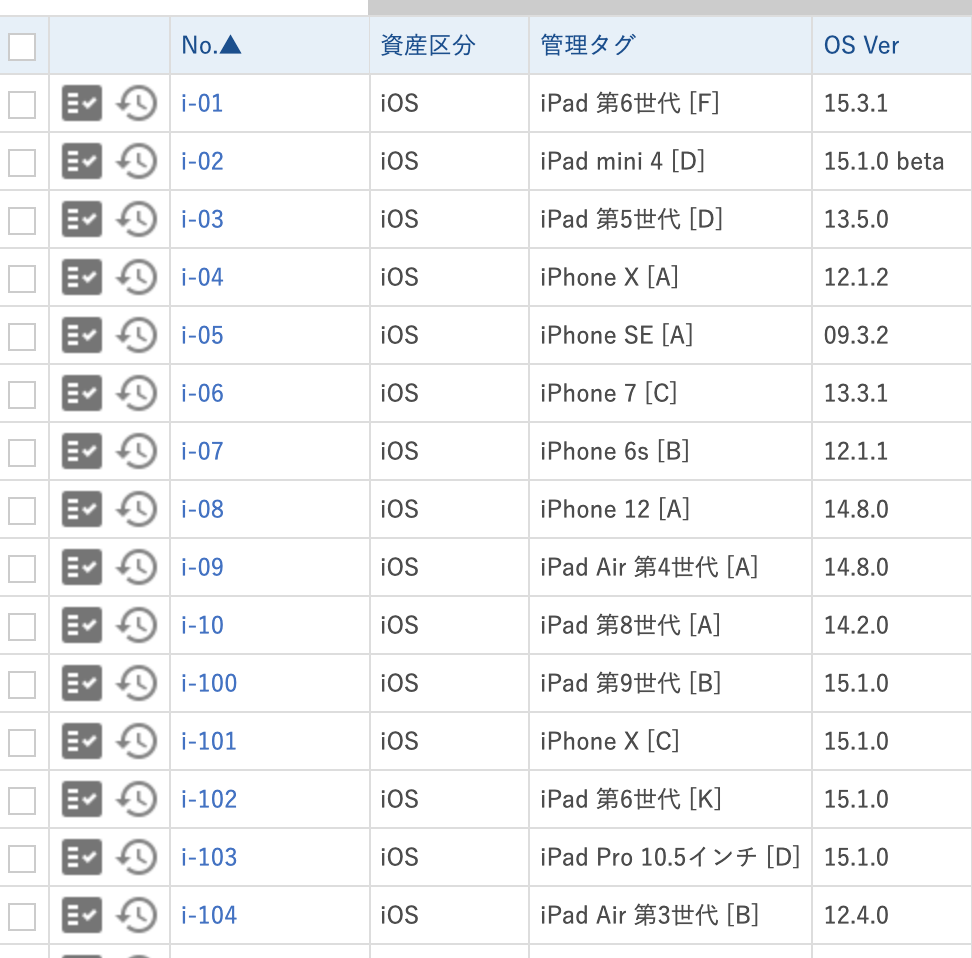Open device link i-04

(x=201, y=277)
